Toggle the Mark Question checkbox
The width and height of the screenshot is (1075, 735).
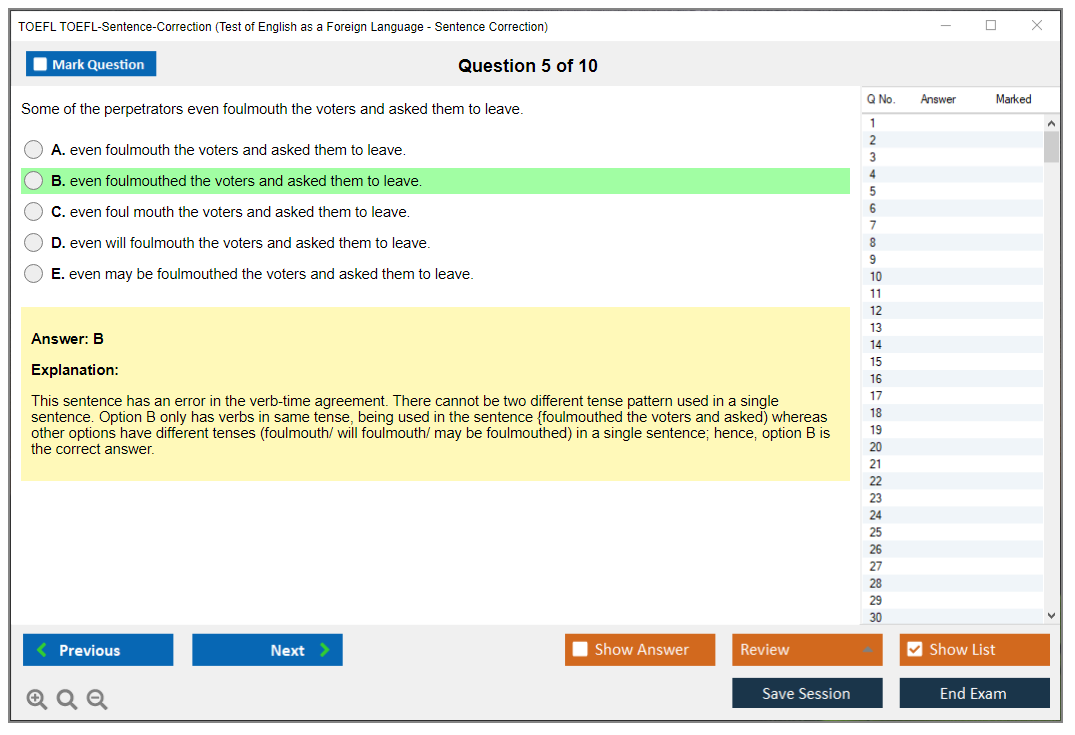coord(41,65)
